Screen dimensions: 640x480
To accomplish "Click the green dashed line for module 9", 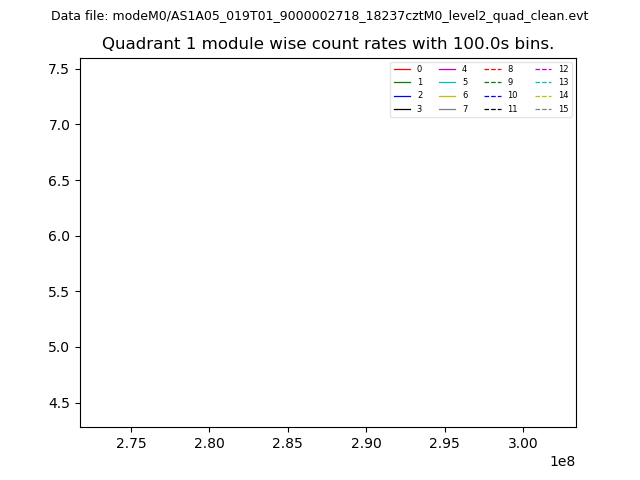I will tap(492, 82).
